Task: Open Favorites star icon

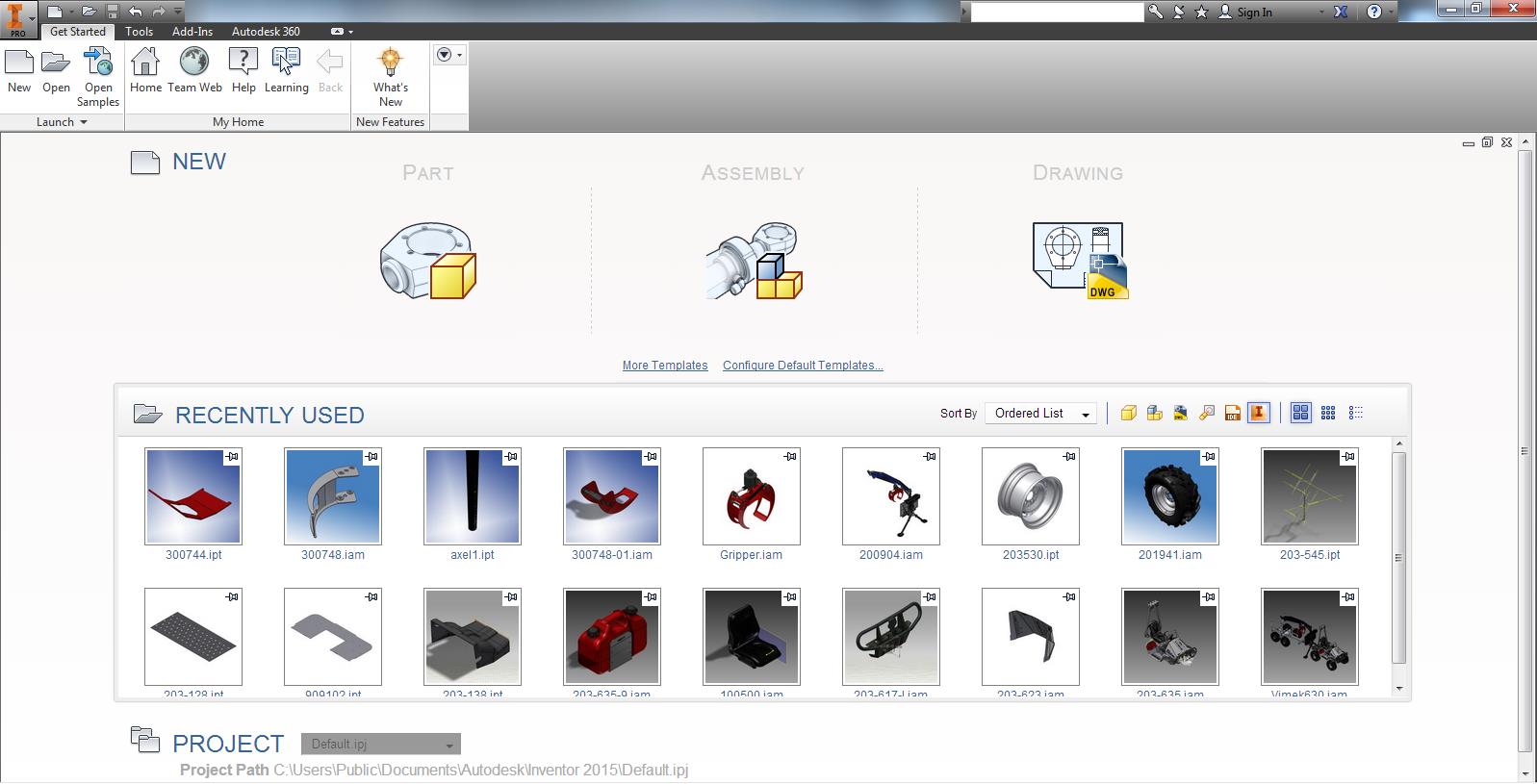Action: pos(1201,12)
